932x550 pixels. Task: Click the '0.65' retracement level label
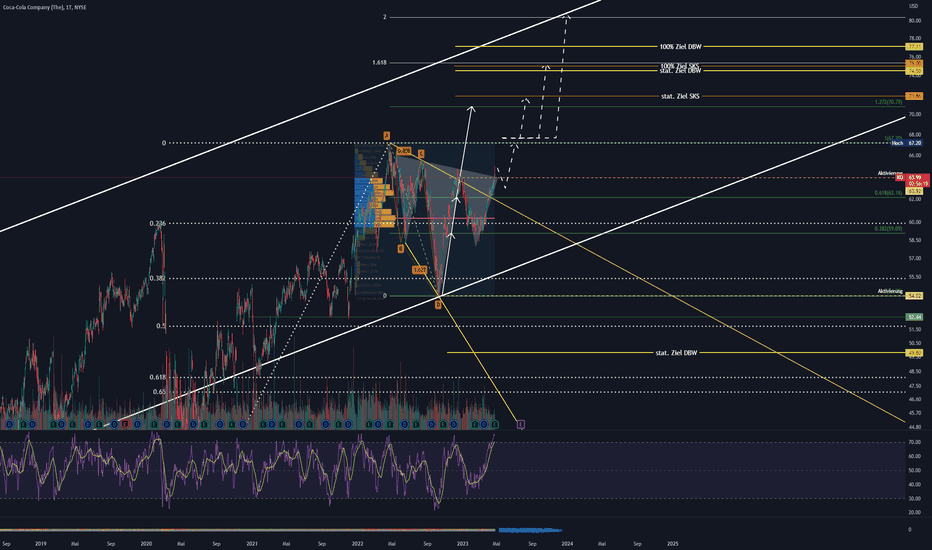(159, 392)
